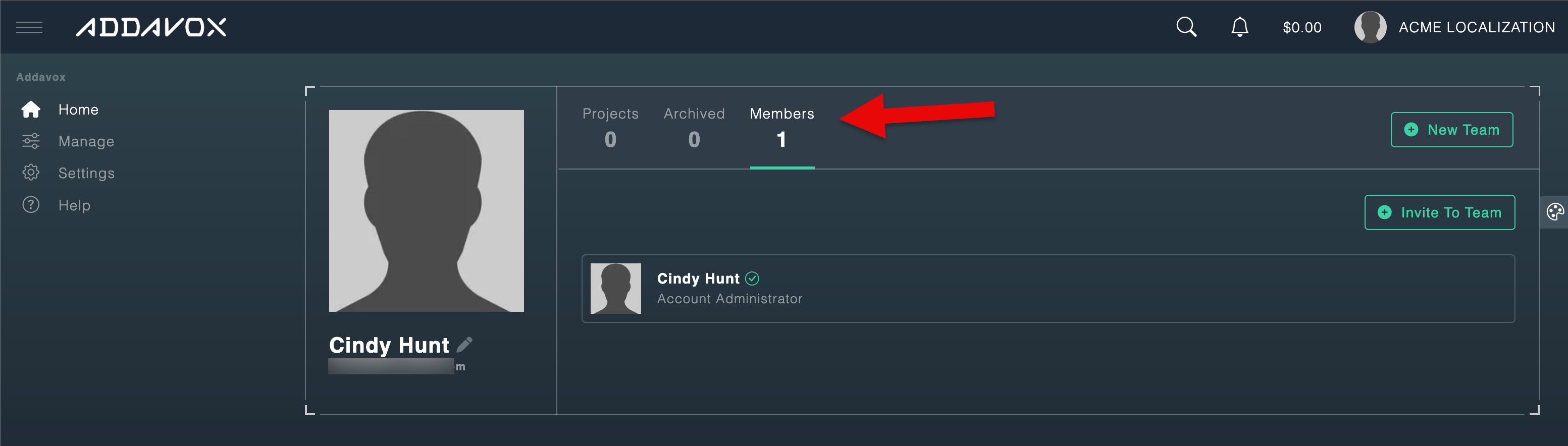The height and width of the screenshot is (446, 1568).
Task: Click the Addavox logo
Action: [x=151, y=27]
